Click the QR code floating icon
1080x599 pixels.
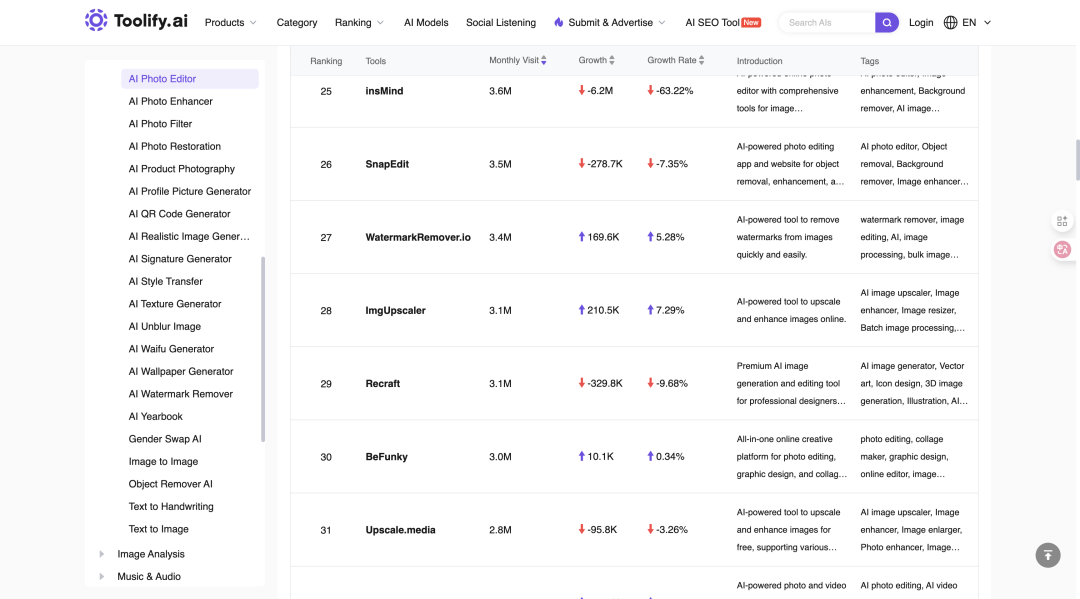point(1062,221)
